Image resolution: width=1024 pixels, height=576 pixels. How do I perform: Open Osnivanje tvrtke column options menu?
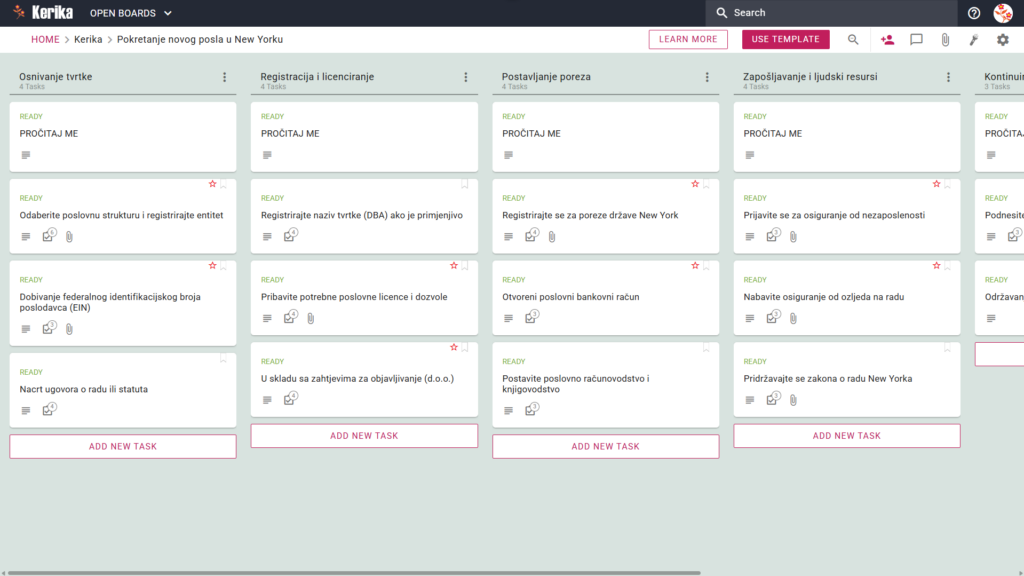tap(225, 77)
